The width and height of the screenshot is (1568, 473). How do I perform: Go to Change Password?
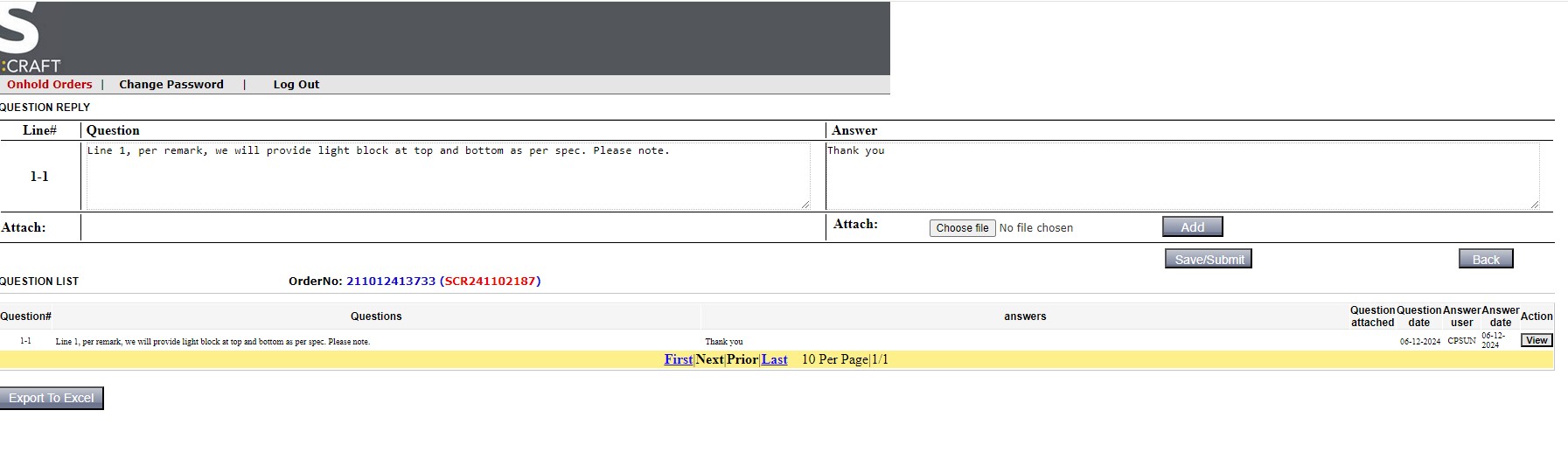[171, 85]
